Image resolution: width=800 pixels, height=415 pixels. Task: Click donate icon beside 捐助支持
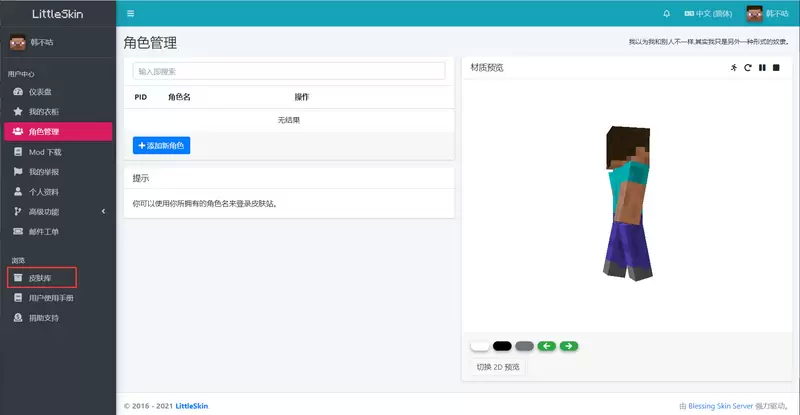18,318
